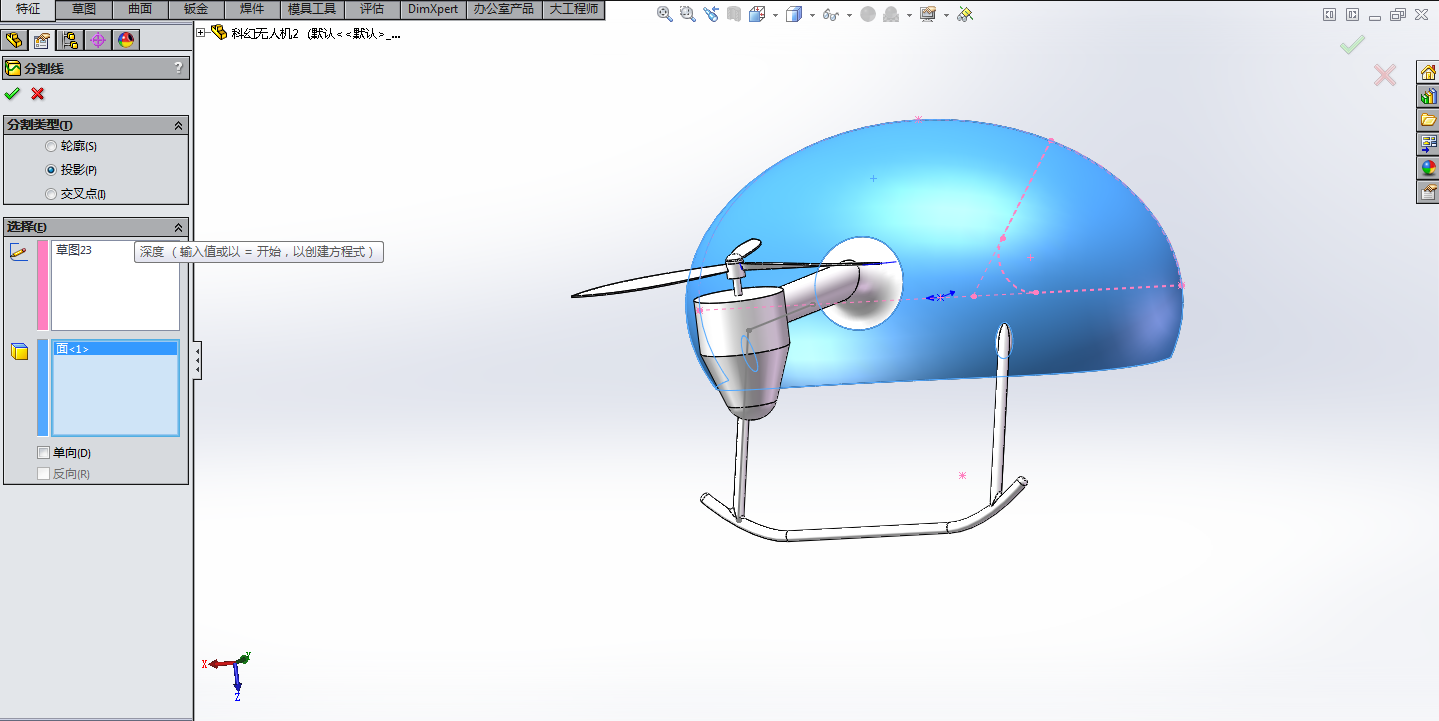Image resolution: width=1439 pixels, height=721 pixels.
Task: Switch to the 钣金 tab
Action: click(196, 9)
